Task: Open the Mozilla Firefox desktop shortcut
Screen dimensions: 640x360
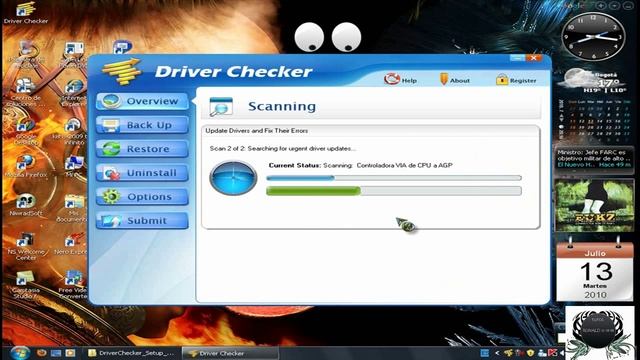Action: click(x=25, y=166)
